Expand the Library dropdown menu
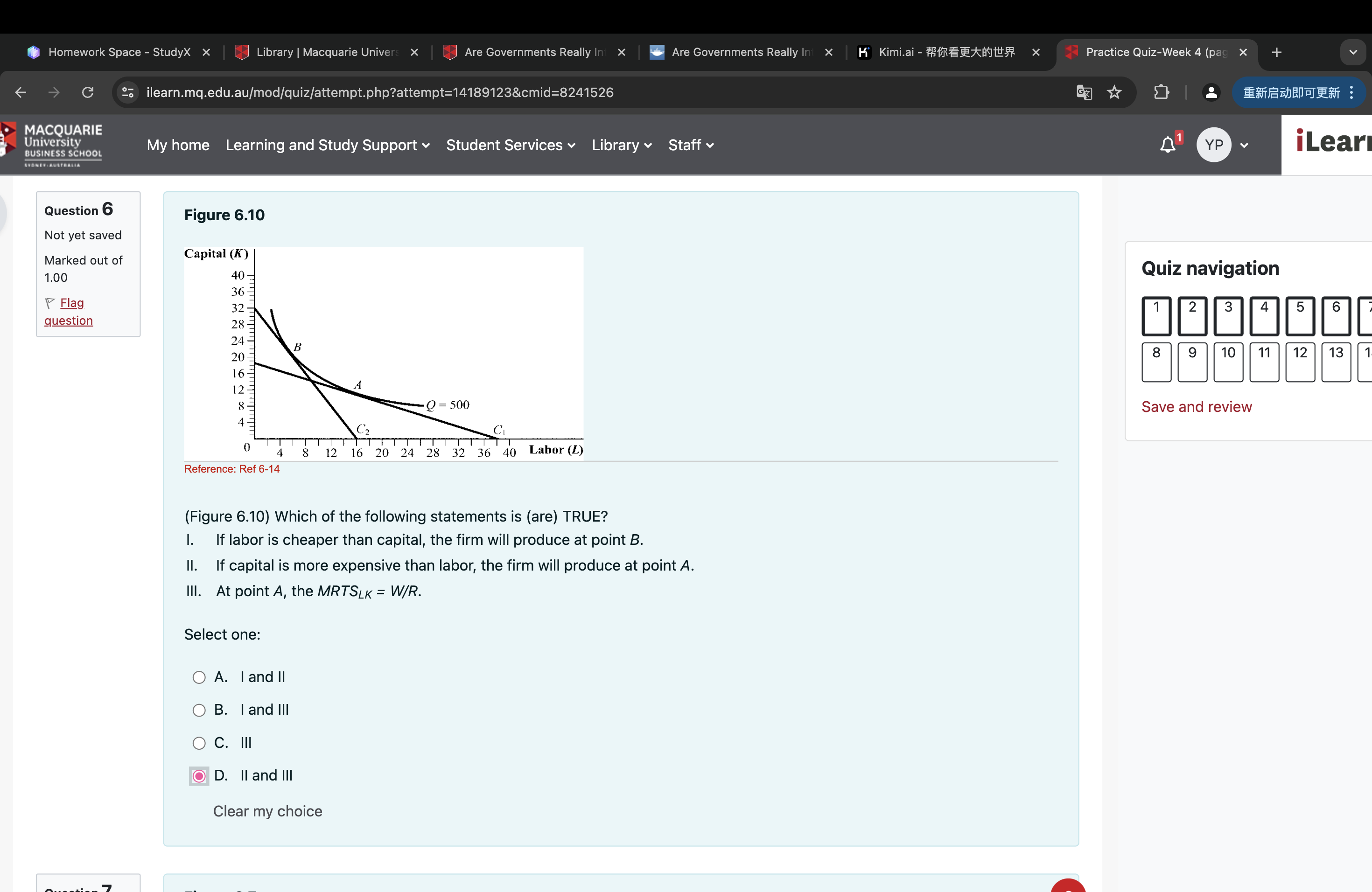Viewport: 1372px width, 892px height. 622,145
